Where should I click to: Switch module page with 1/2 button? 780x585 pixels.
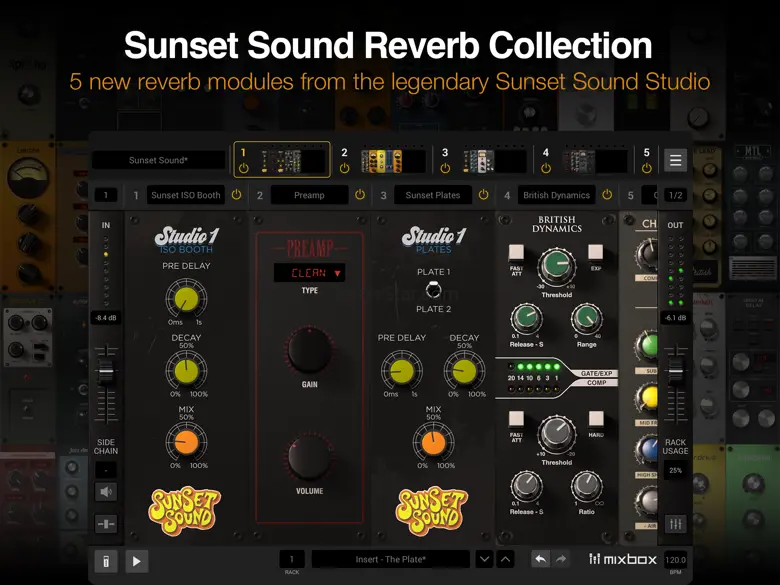click(675, 195)
